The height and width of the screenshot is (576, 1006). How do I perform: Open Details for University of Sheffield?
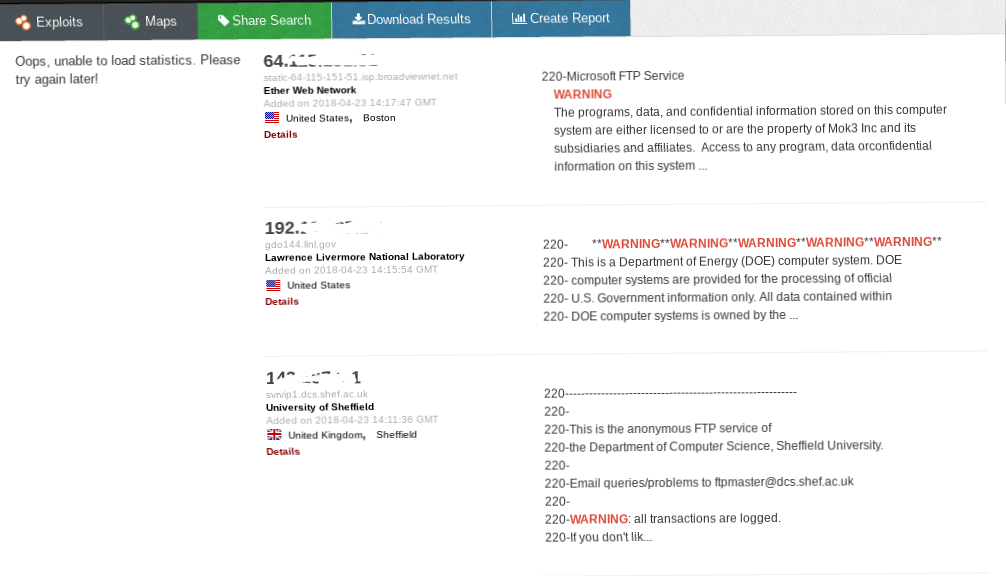tap(283, 451)
